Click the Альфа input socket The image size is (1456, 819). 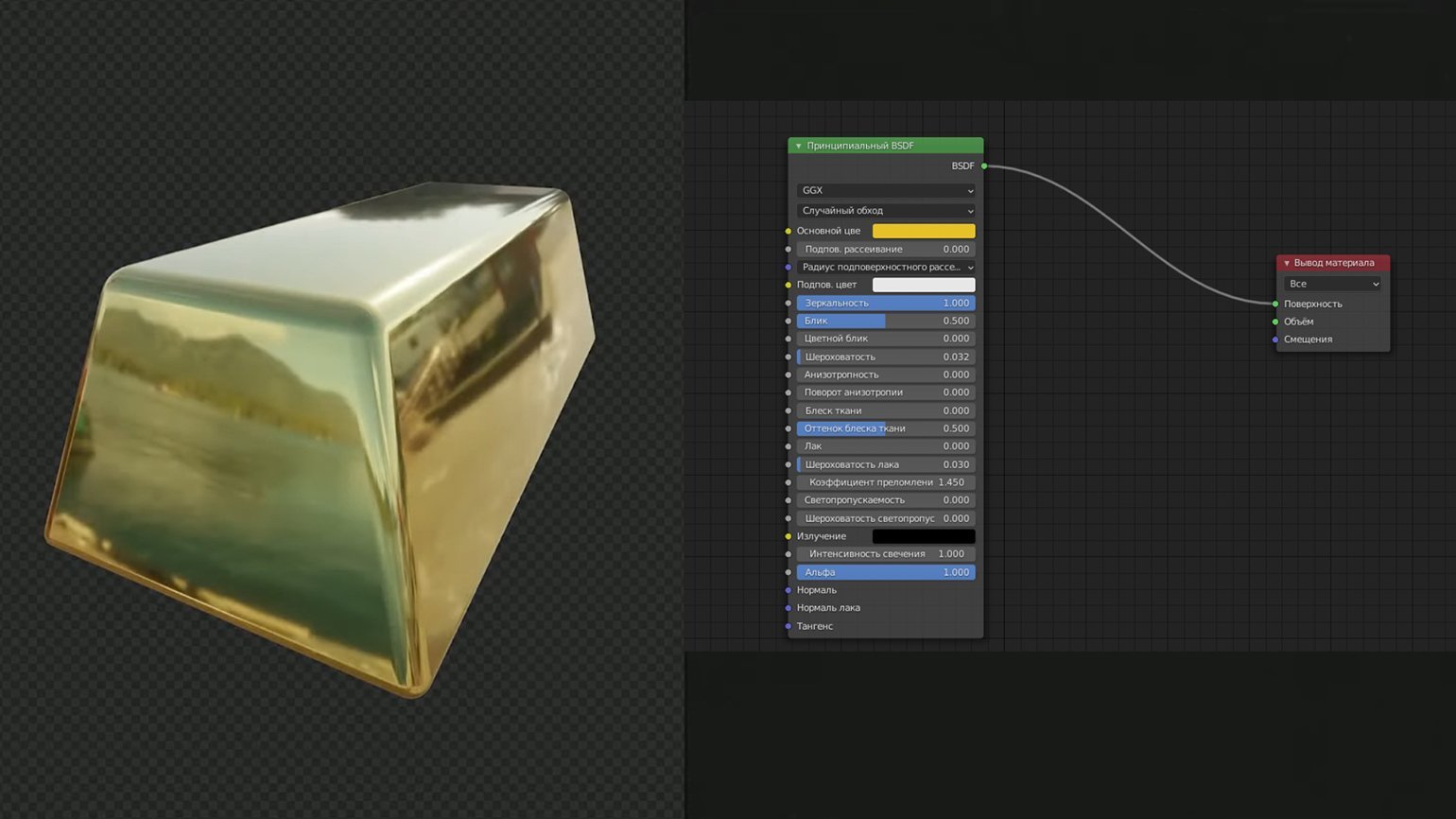tap(789, 572)
